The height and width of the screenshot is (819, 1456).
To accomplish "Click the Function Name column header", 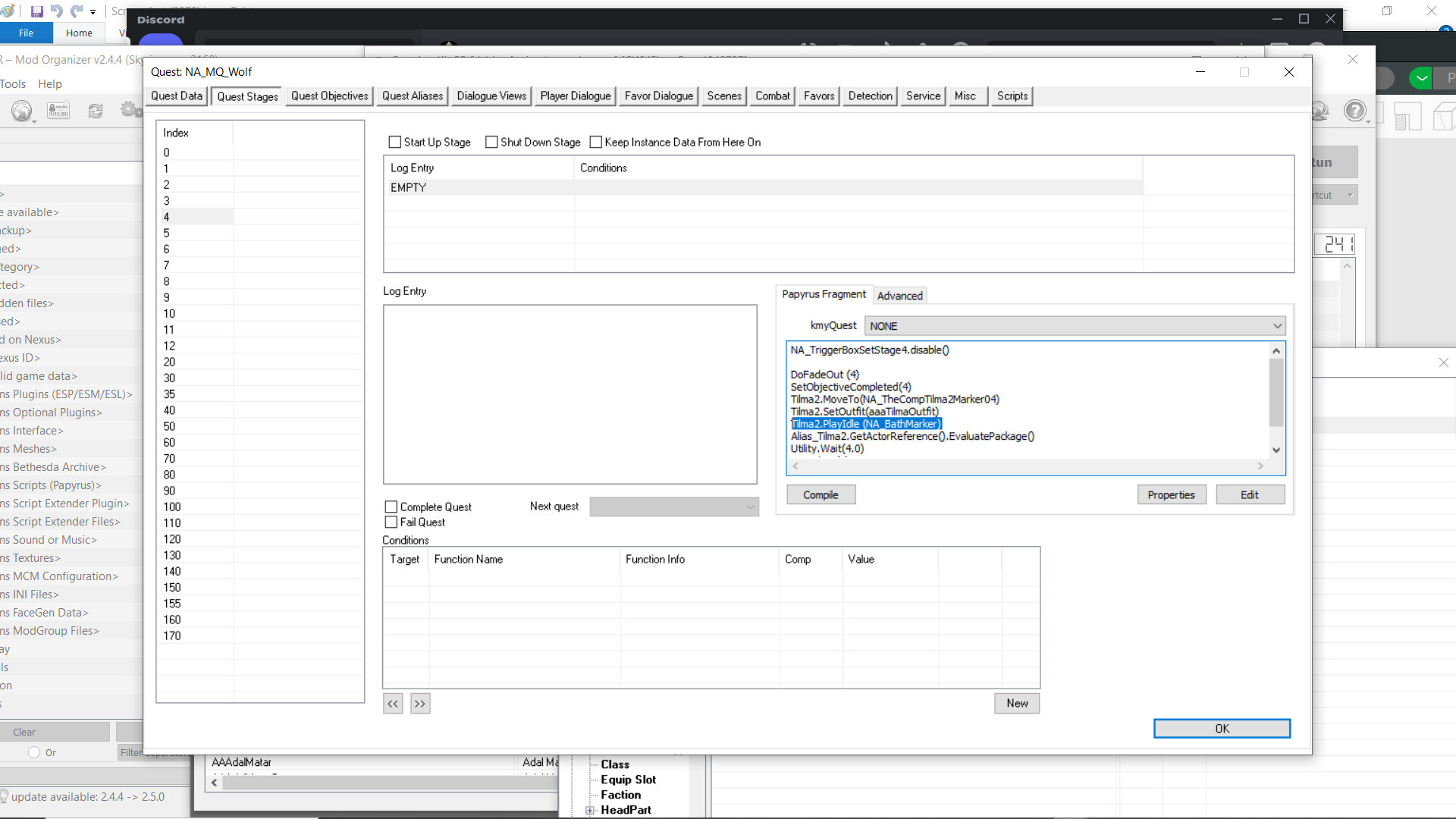I will point(525,560).
